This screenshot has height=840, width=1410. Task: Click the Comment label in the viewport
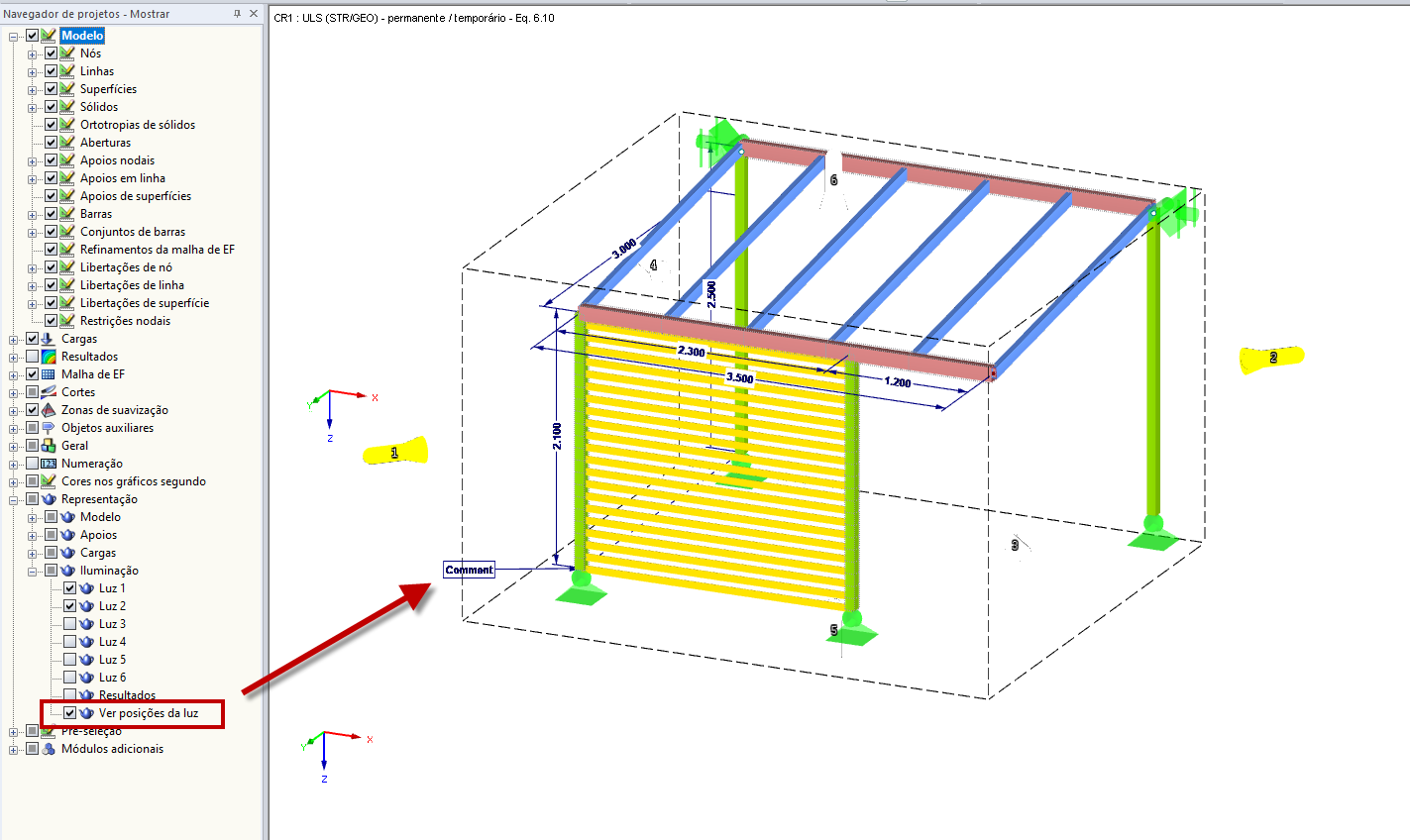point(469,570)
